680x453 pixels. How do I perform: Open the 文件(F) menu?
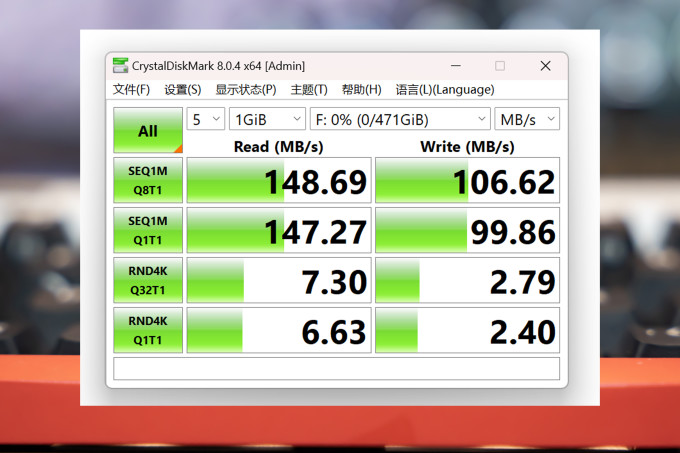(x=131, y=90)
